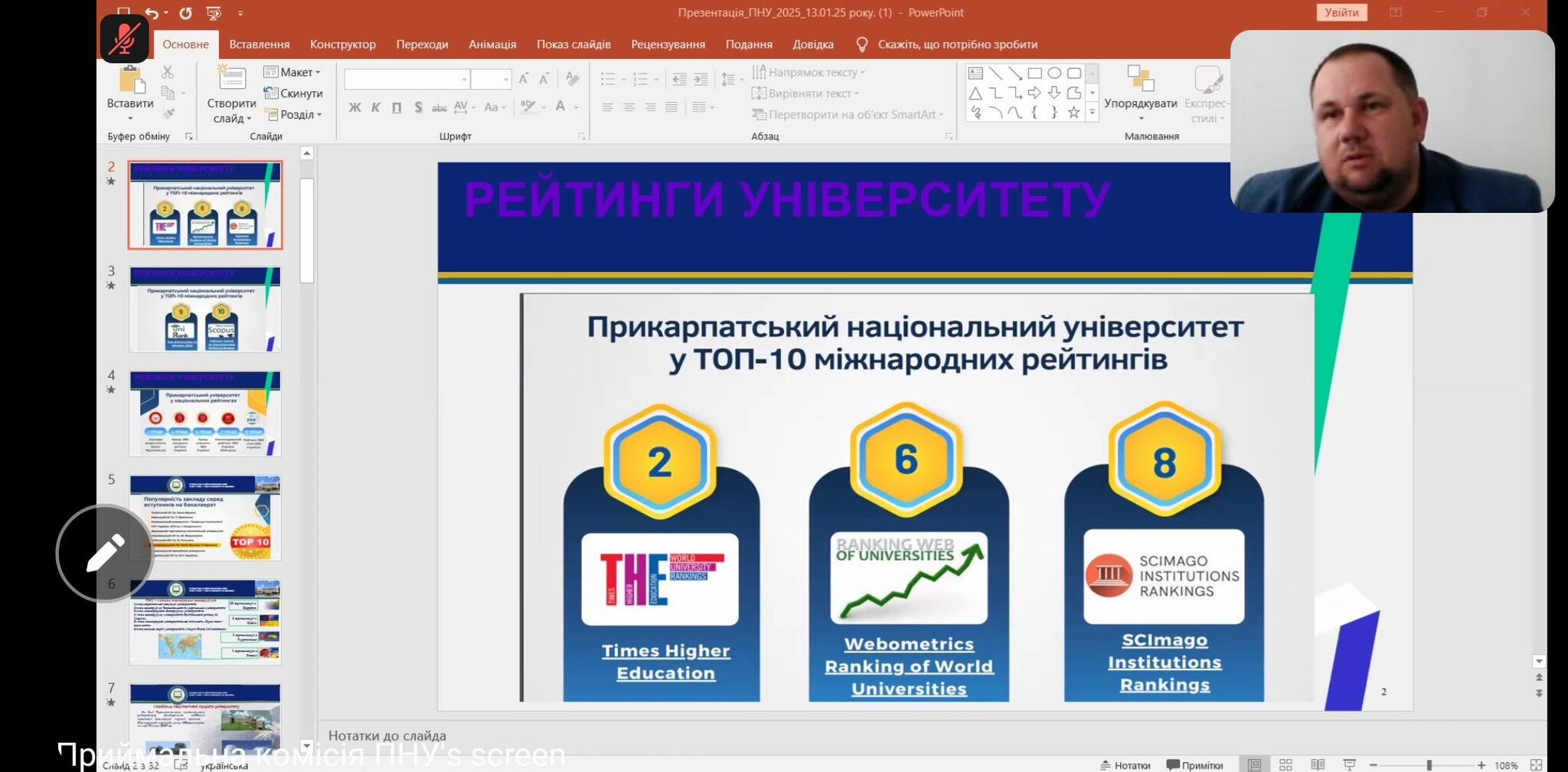Click the fit slide to window icon
The image size is (1568, 772).
point(1536,764)
